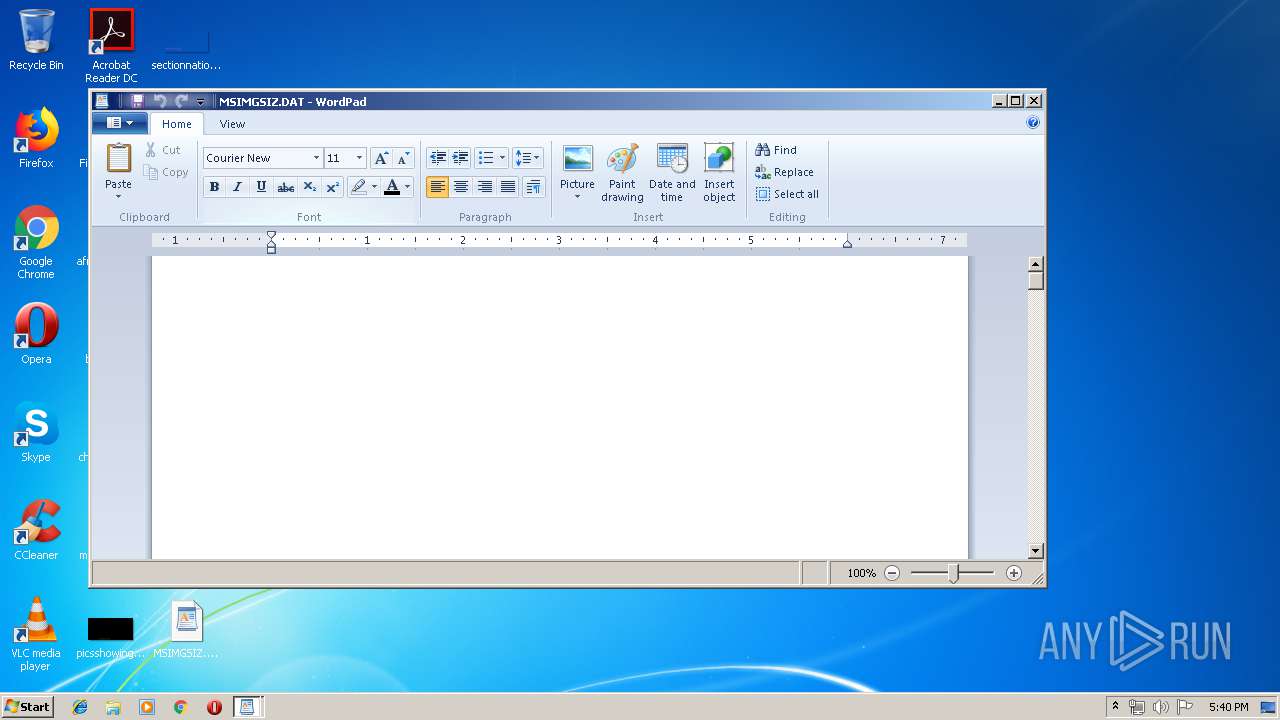1280x720 pixels.
Task: Toggle Subscript formatting
Action: click(309, 187)
